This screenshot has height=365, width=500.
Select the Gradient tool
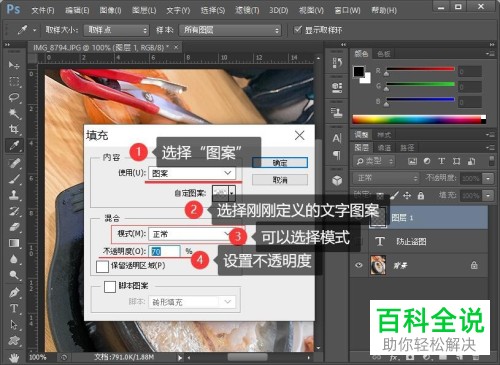(x=14, y=243)
